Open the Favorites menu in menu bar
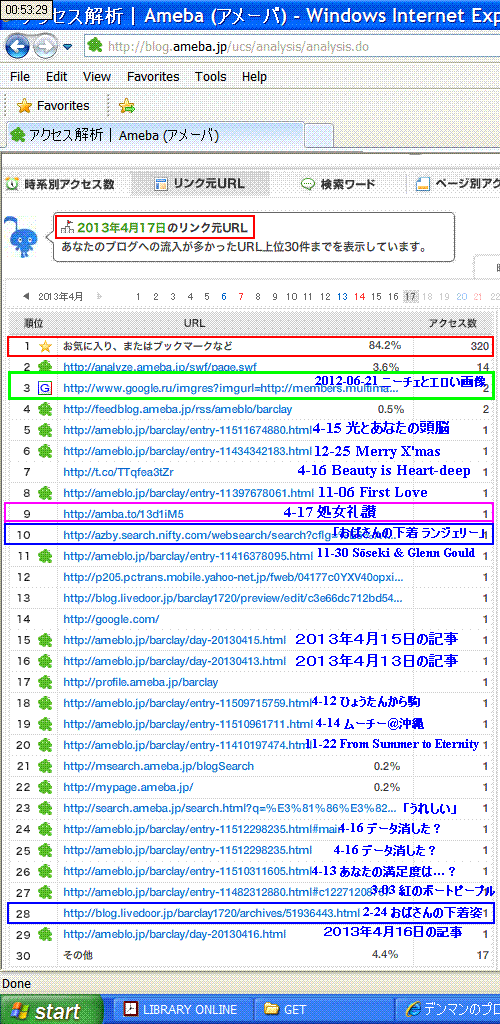 tap(153, 76)
